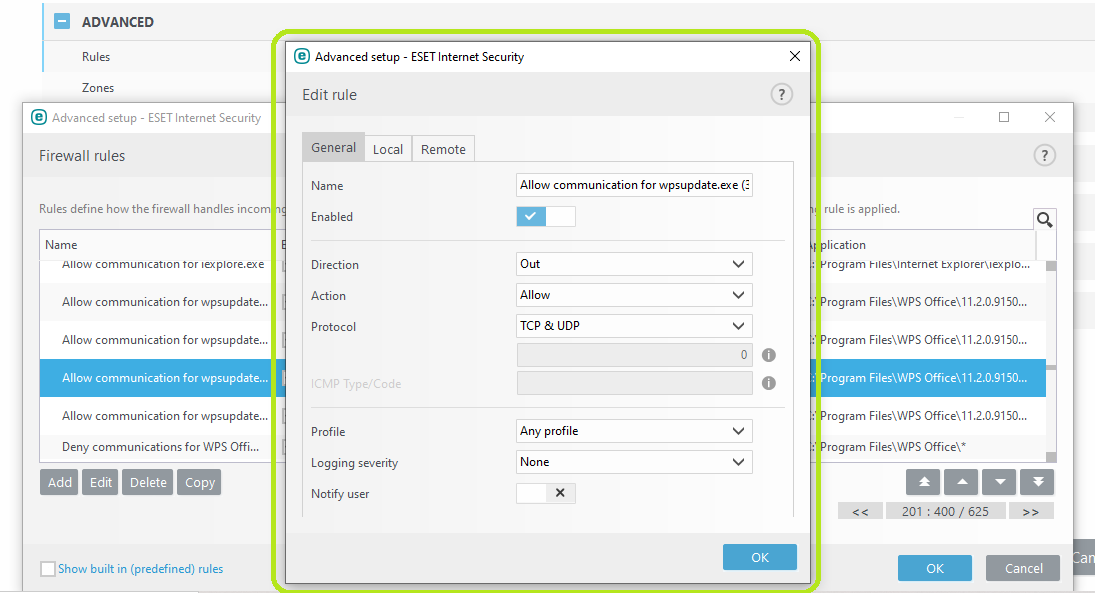Toggle the Notify user switch
The width and height of the screenshot is (1095, 593).
546,493
